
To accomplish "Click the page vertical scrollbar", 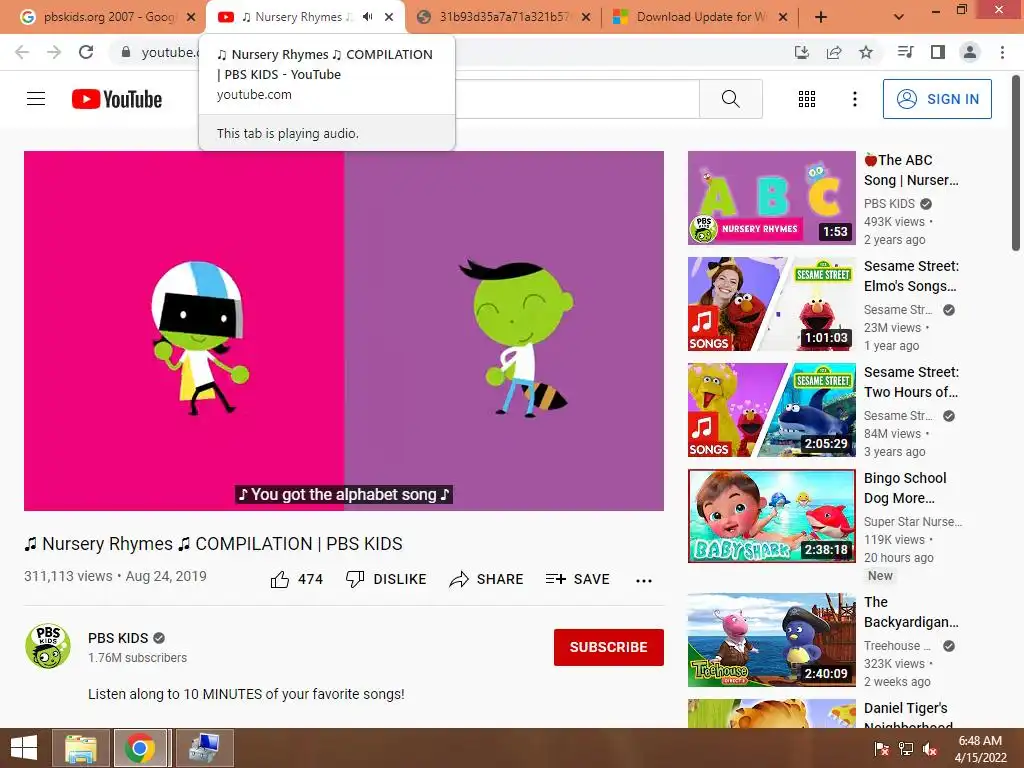I will tap(1016, 163).
